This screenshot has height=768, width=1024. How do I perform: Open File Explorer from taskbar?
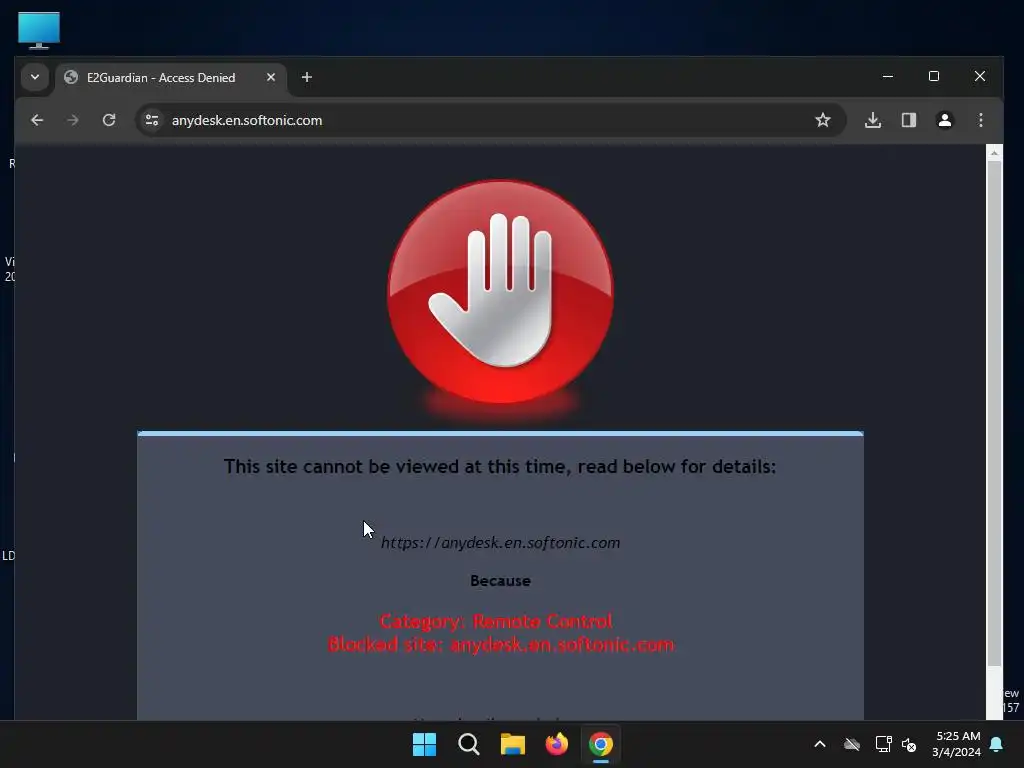[x=513, y=744]
